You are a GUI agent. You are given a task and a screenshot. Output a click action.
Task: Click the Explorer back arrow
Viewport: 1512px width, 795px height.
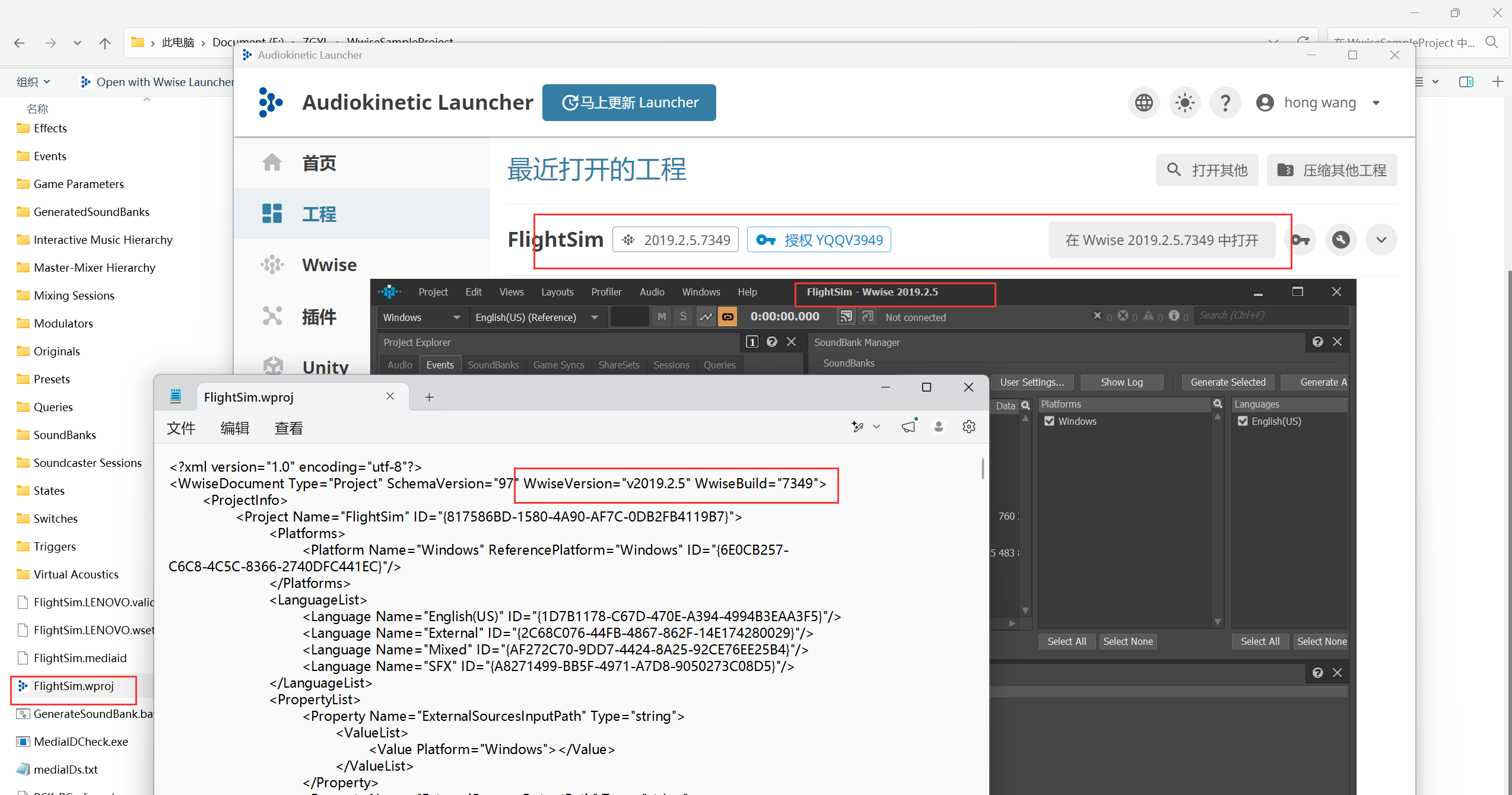[20, 43]
